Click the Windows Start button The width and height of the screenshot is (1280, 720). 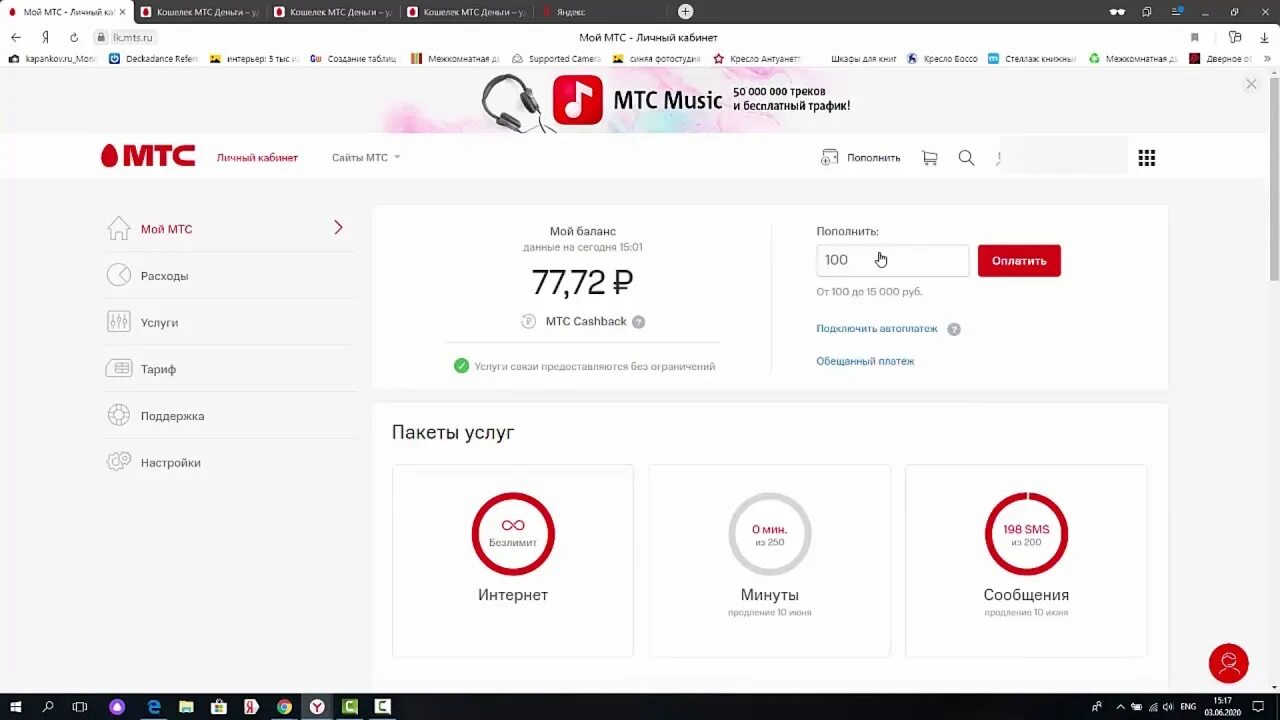coord(16,707)
